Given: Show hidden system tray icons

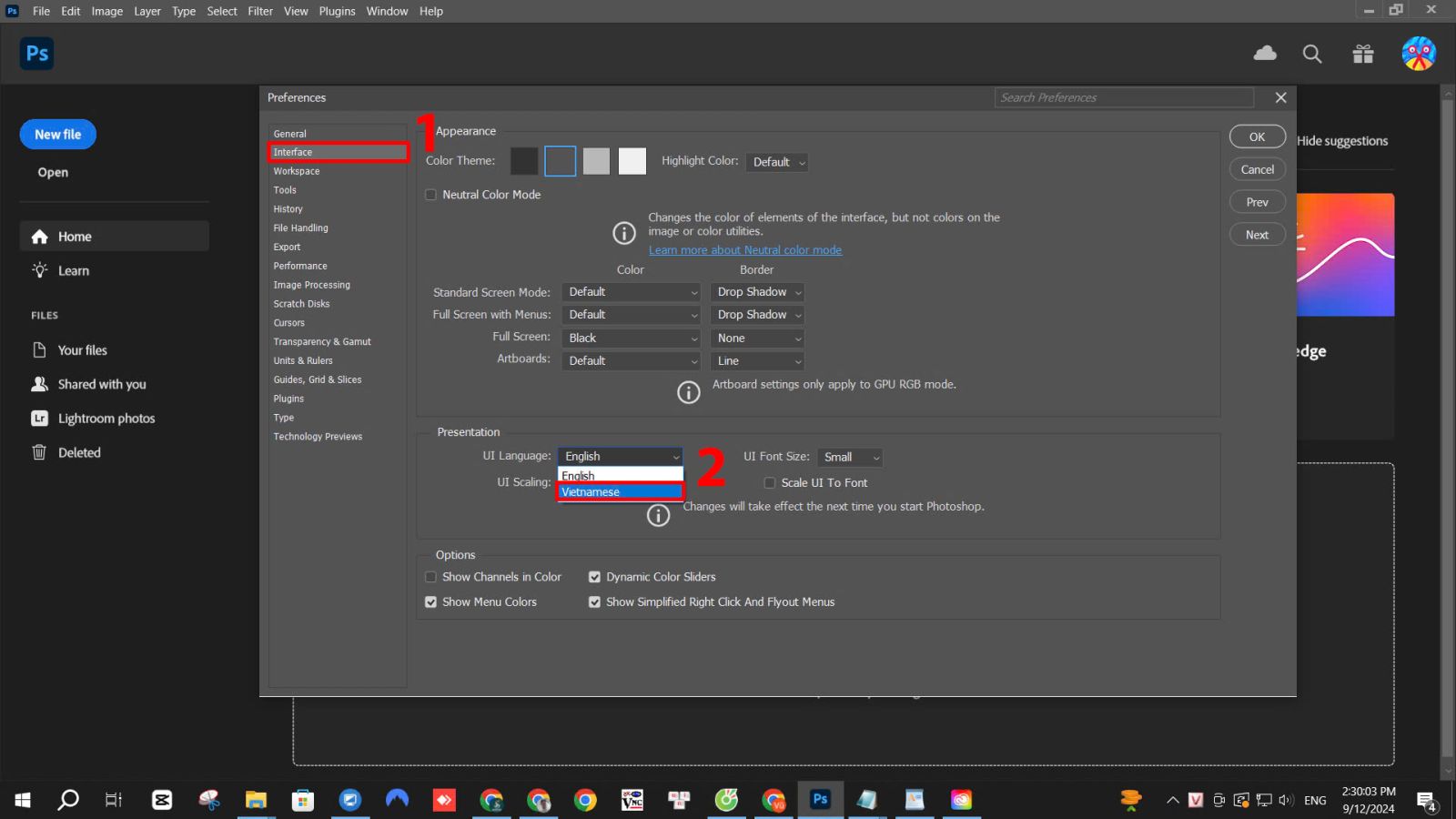Looking at the screenshot, I should (x=1173, y=800).
